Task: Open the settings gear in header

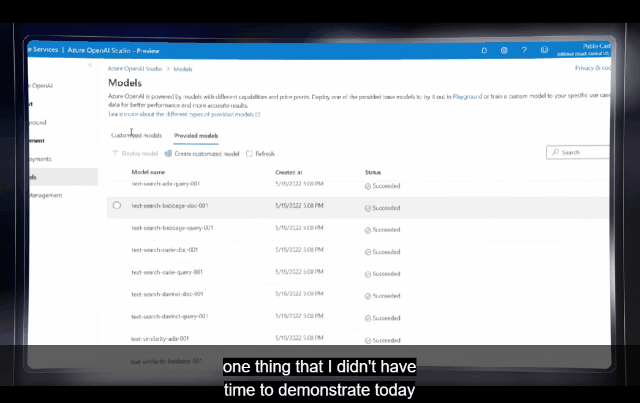Action: tap(504, 49)
